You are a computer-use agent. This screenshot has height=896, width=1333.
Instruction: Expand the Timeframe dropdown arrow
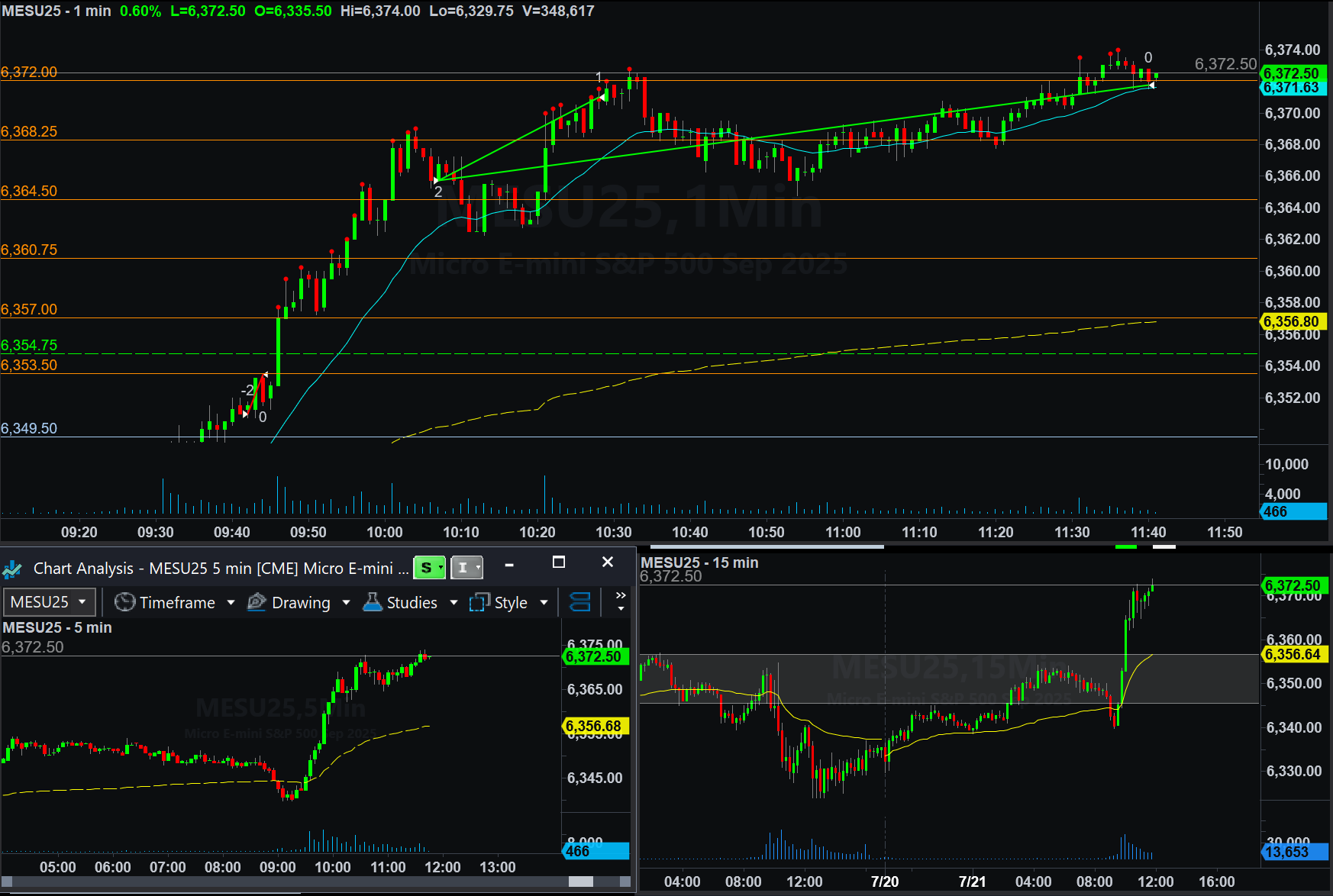coord(231,602)
